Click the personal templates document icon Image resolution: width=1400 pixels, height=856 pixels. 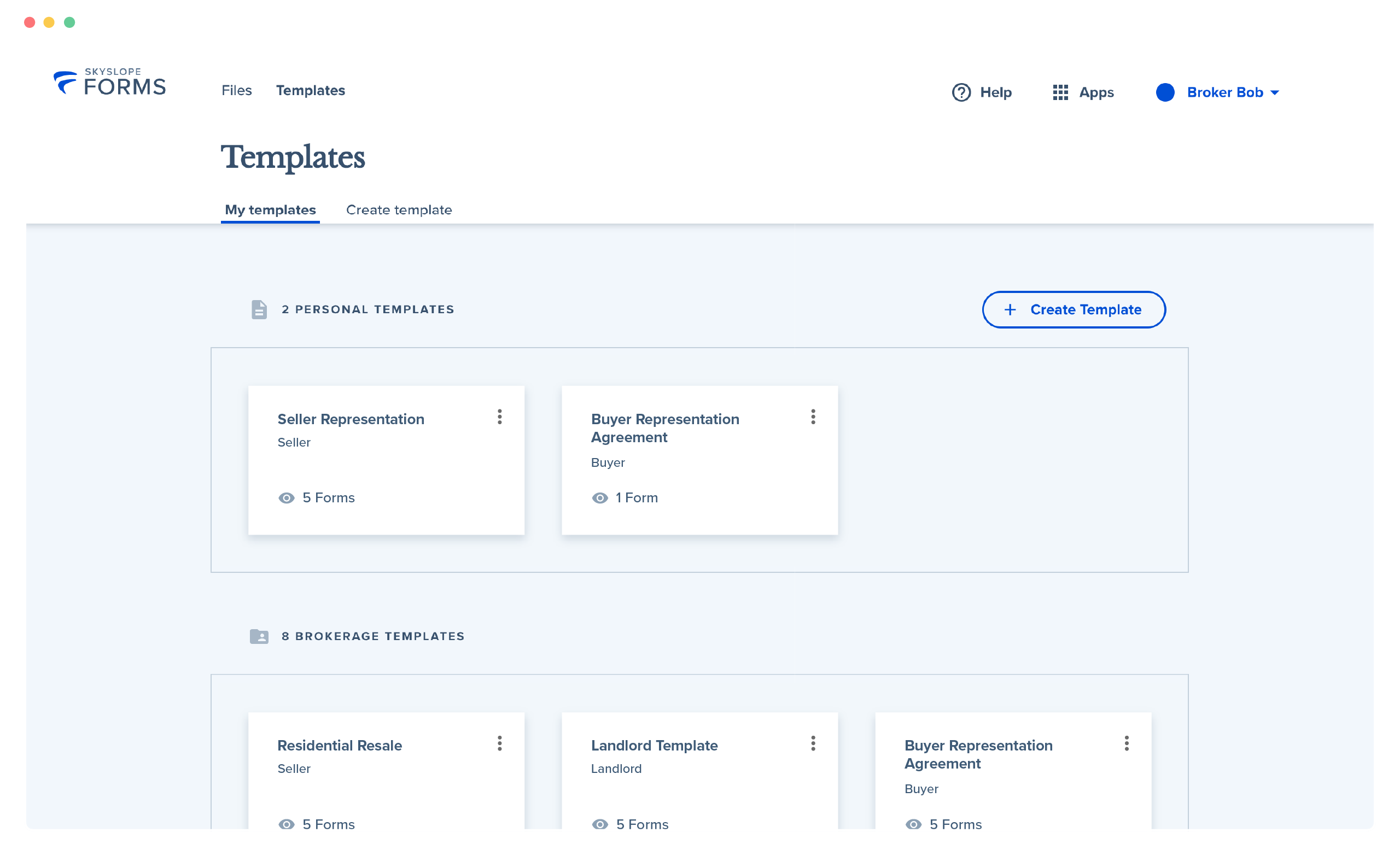click(x=259, y=309)
